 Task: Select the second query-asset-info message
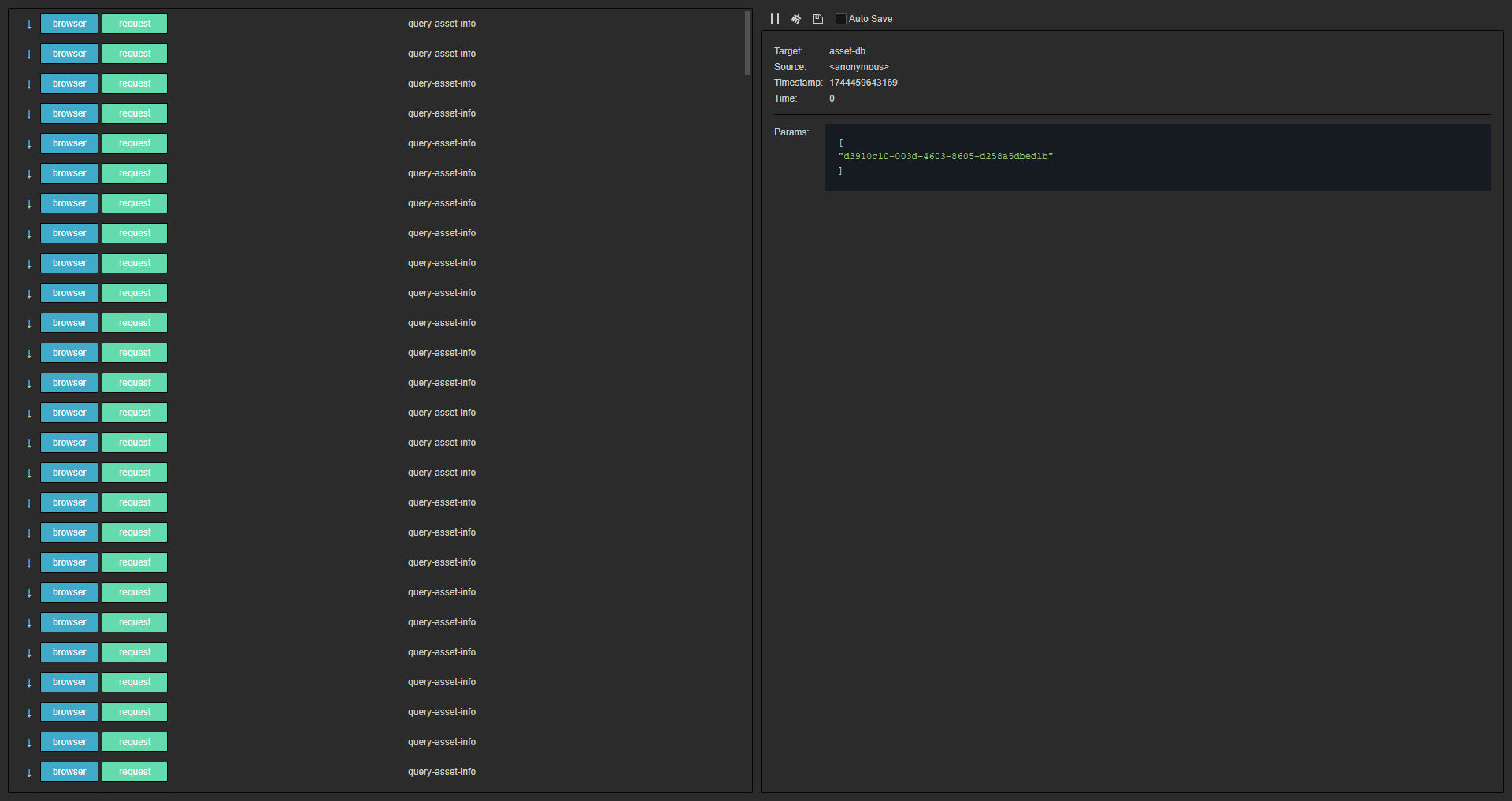(441, 54)
